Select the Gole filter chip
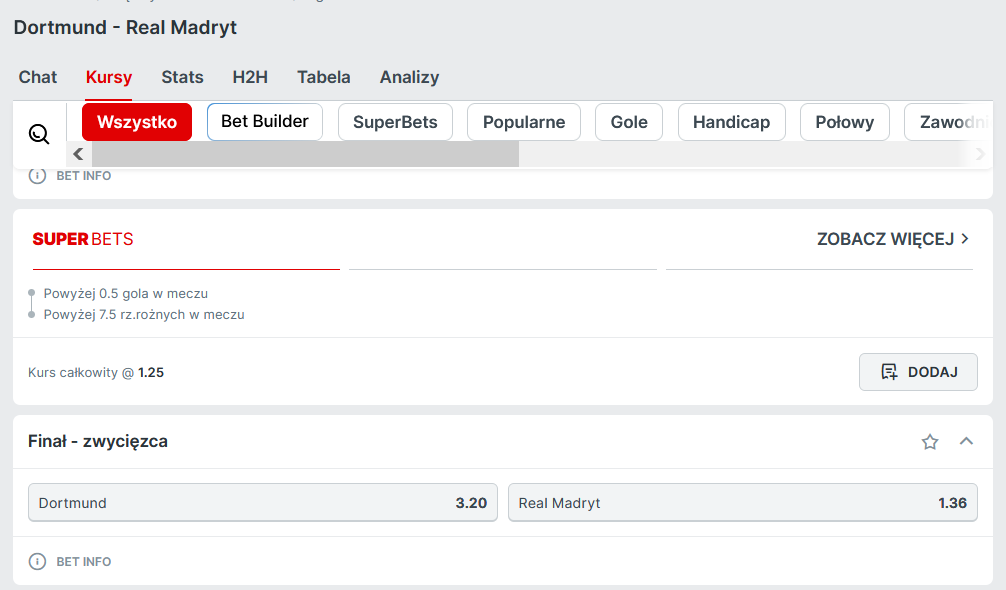Screen dimensions: 1006x590 click(629, 122)
